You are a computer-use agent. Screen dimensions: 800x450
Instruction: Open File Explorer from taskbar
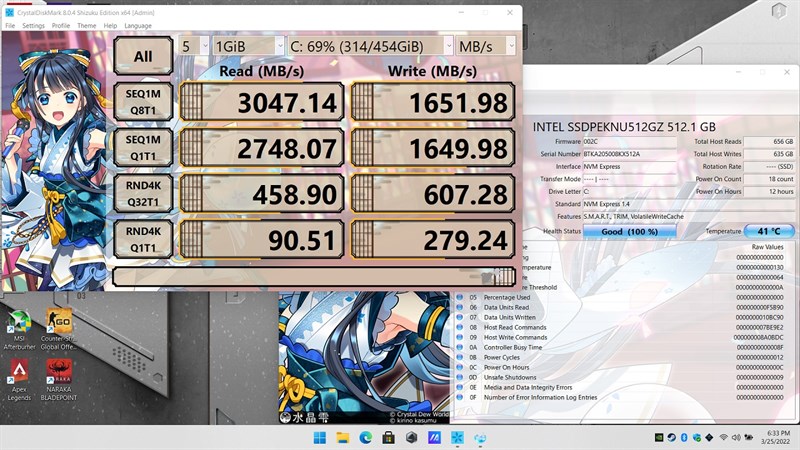343,438
